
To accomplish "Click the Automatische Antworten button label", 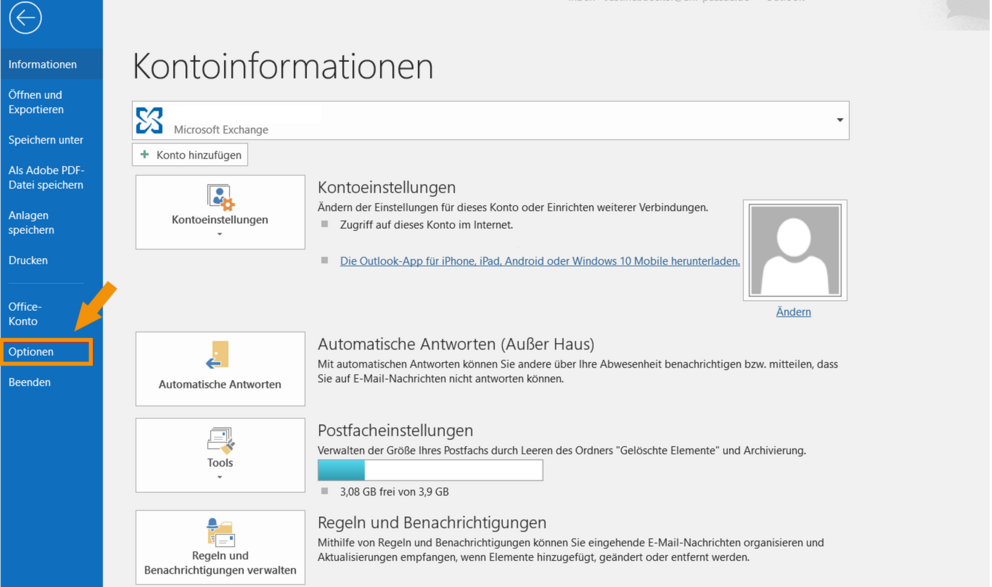I will 220,384.
